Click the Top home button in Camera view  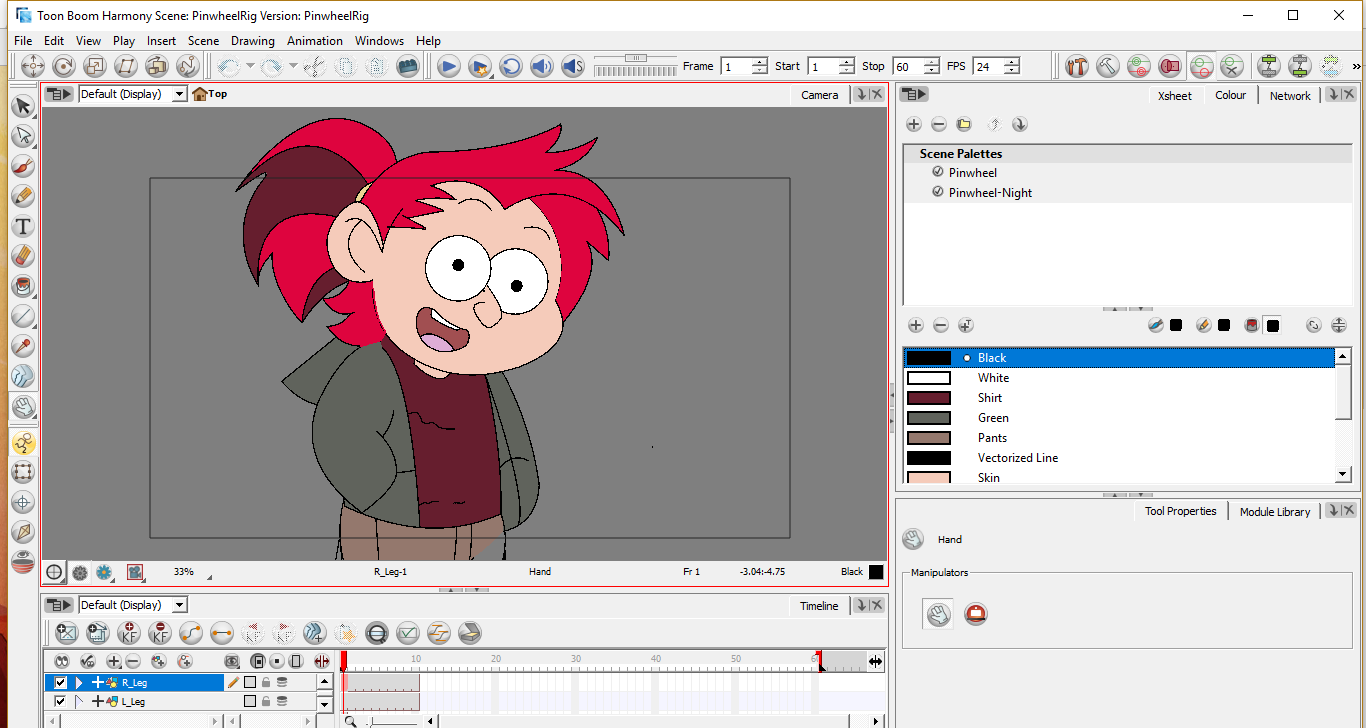[210, 94]
